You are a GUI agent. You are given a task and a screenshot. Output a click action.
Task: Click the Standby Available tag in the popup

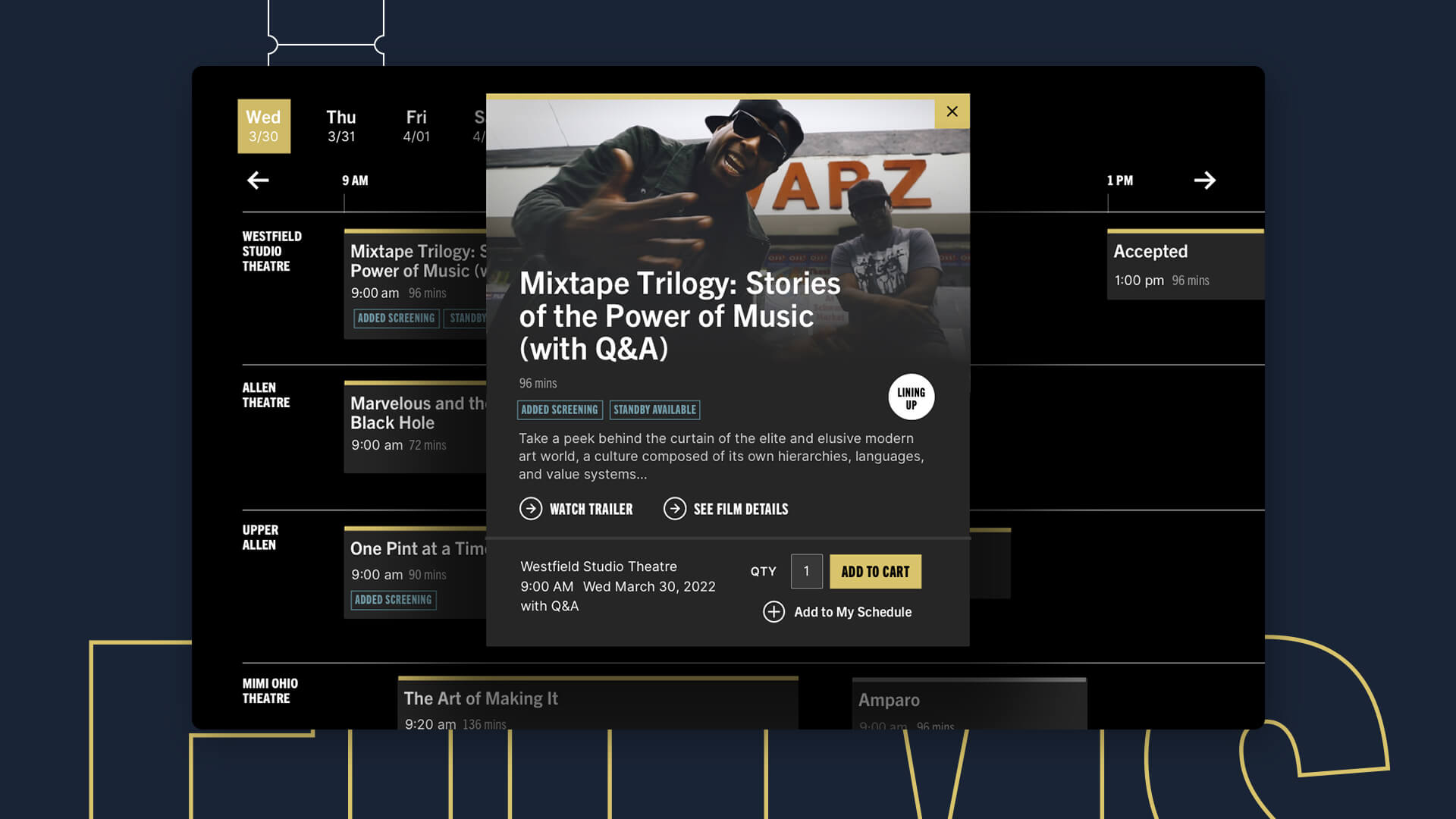click(x=654, y=409)
